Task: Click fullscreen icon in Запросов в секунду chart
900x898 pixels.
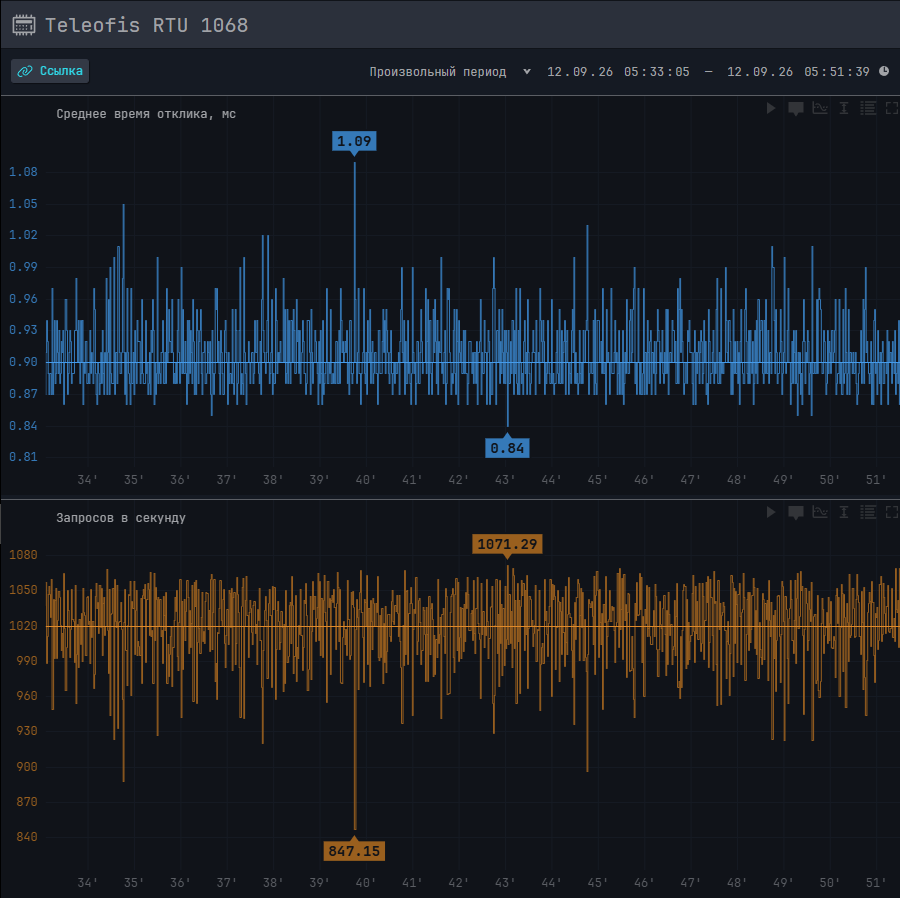Action: (x=891, y=512)
